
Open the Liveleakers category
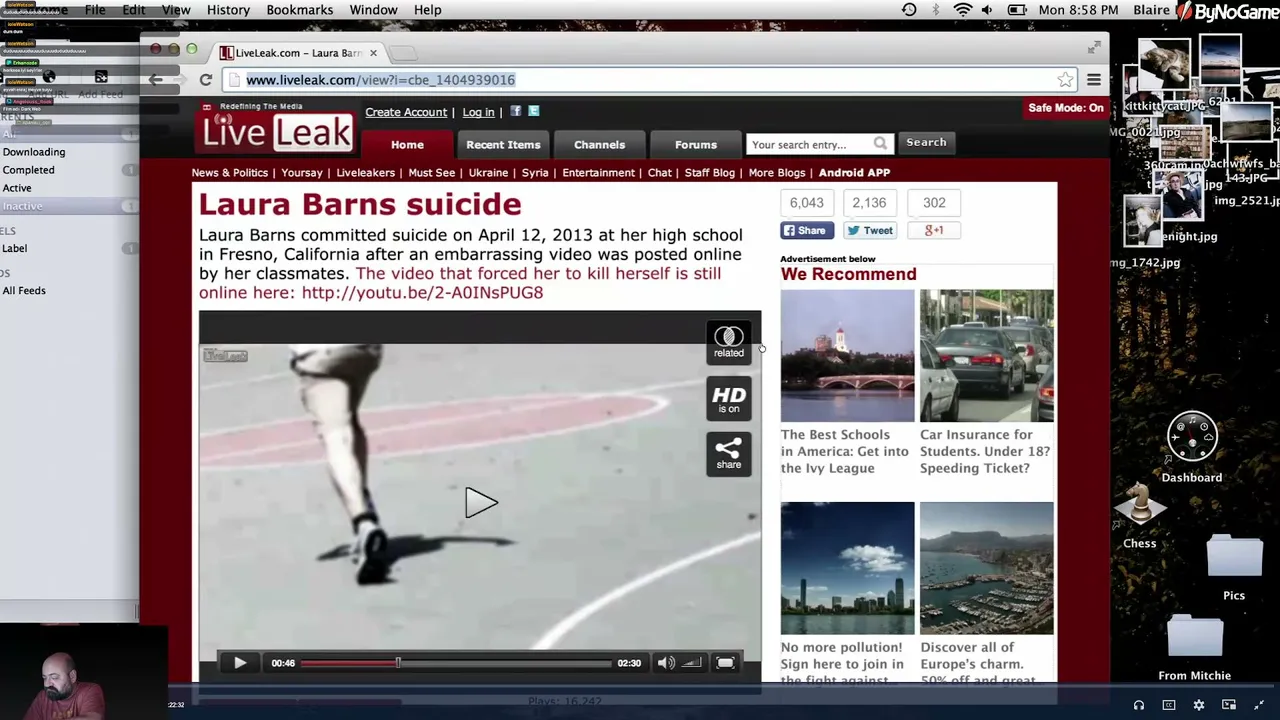[365, 173]
